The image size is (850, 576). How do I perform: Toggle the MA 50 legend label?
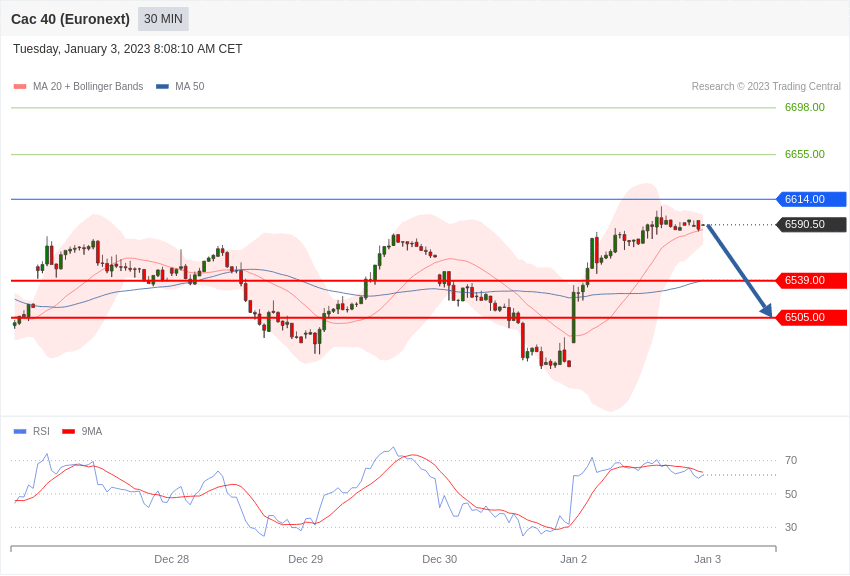pos(190,87)
